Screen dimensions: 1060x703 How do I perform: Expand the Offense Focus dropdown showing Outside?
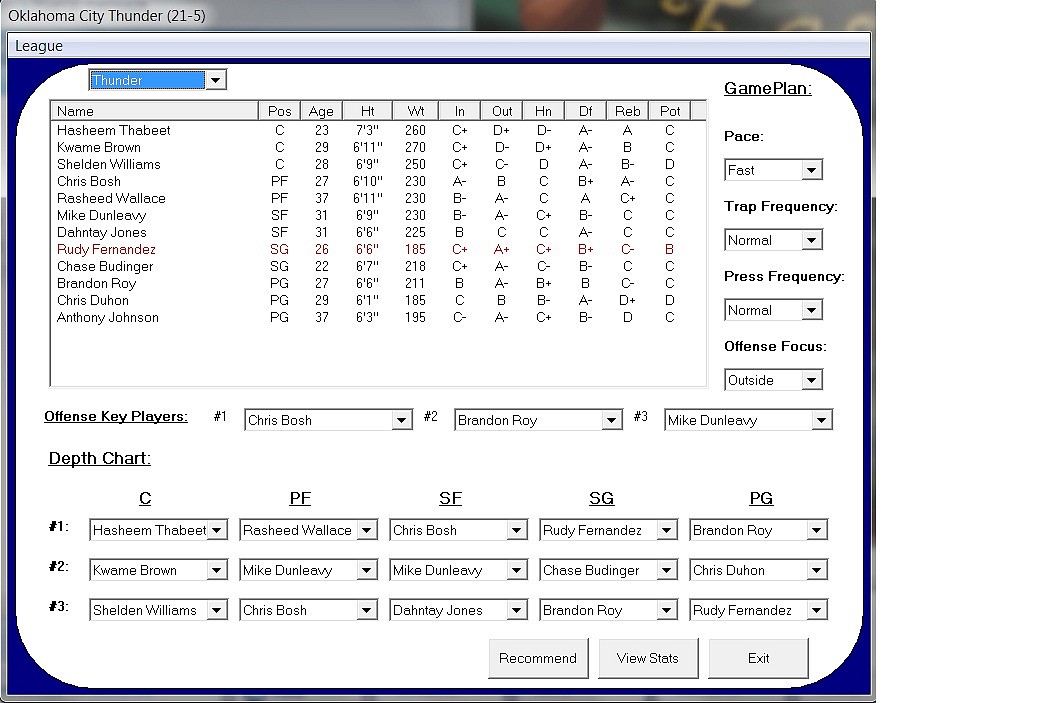[x=773, y=380]
